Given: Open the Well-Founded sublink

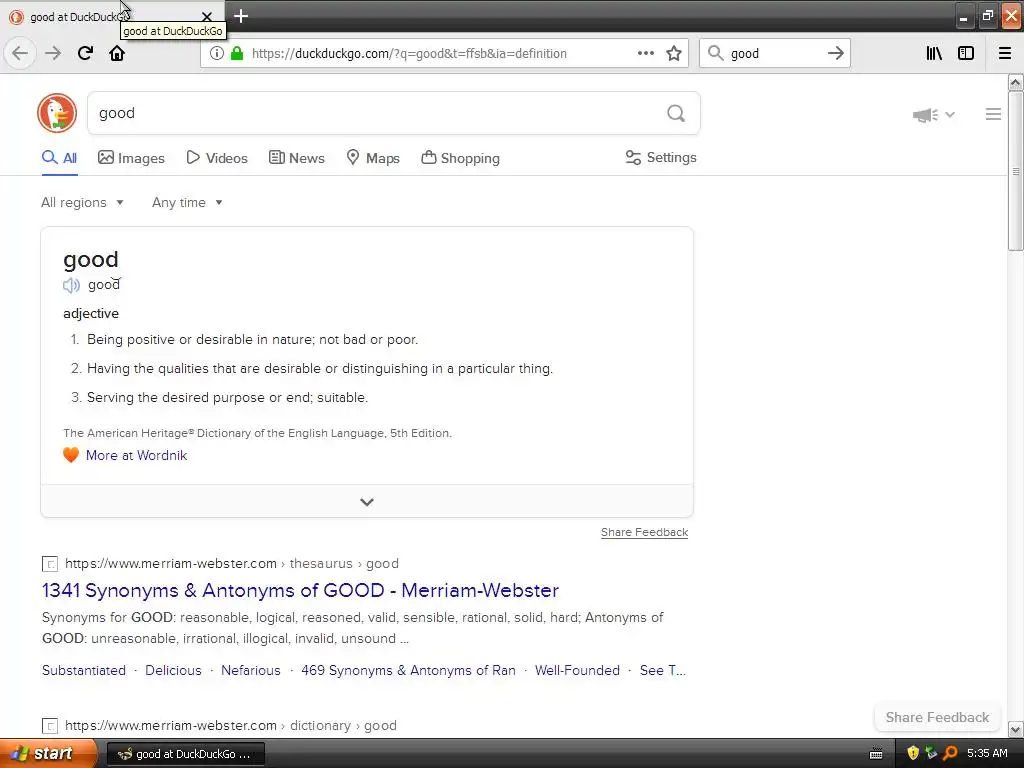Looking at the screenshot, I should click(577, 671).
